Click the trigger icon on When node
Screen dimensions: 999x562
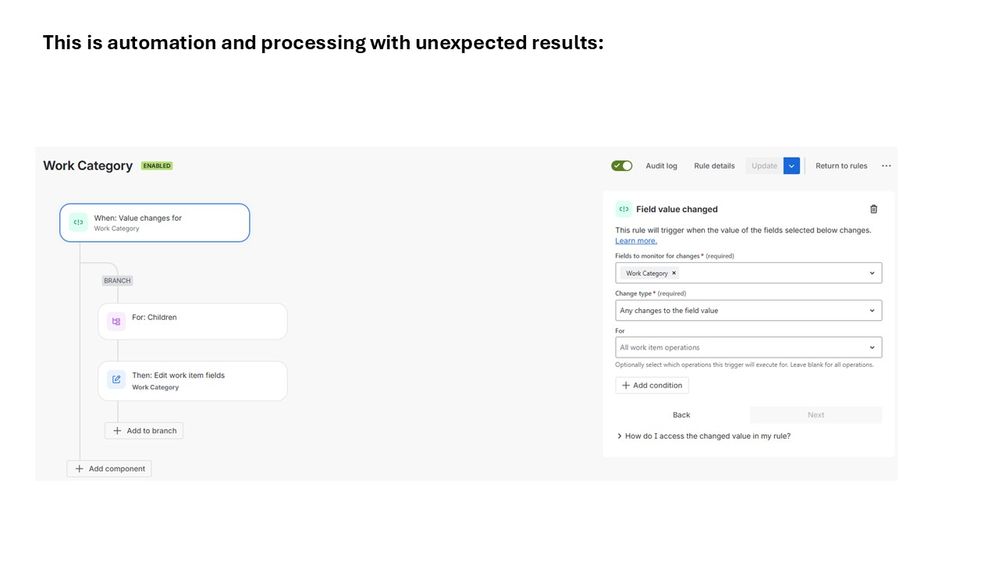coord(78,222)
